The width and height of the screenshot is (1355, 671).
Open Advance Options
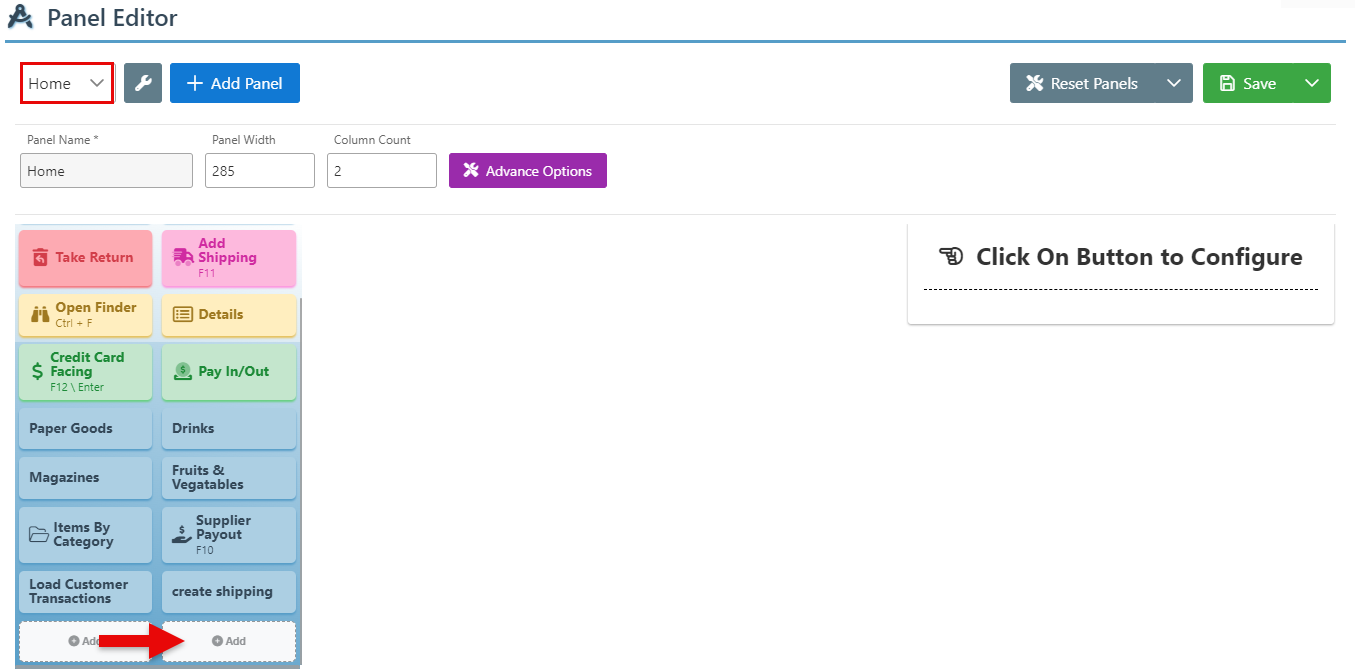pos(527,171)
